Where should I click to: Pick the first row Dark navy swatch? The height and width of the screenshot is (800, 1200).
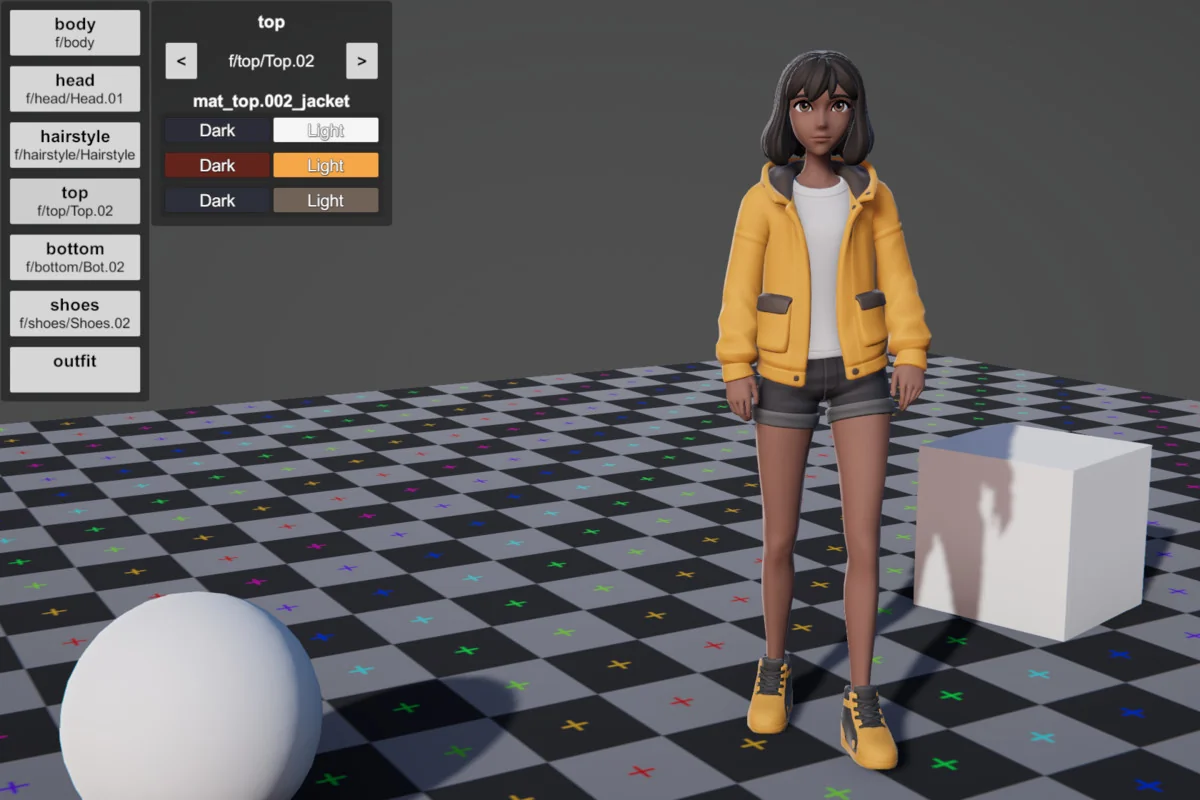coord(217,130)
